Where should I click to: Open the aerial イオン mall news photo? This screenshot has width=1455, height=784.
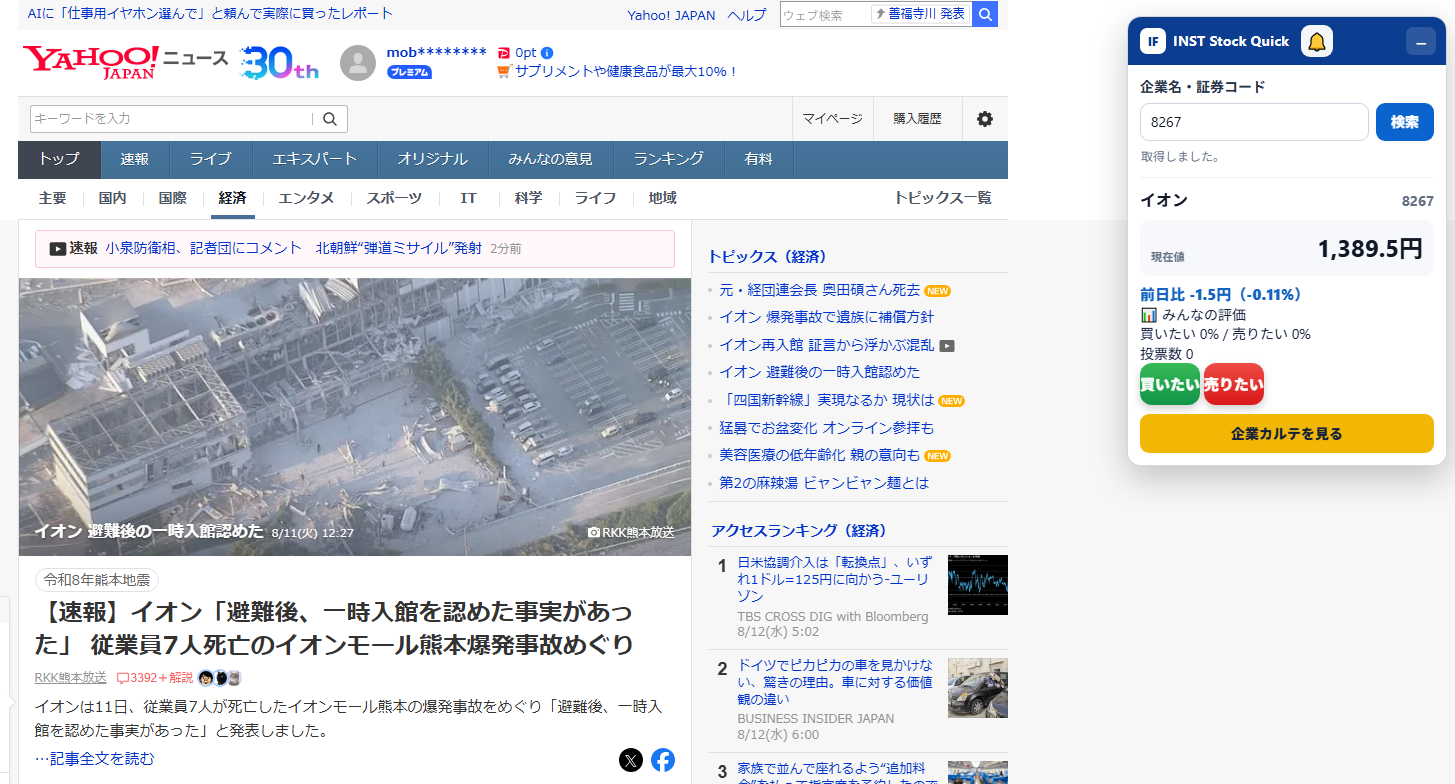355,417
